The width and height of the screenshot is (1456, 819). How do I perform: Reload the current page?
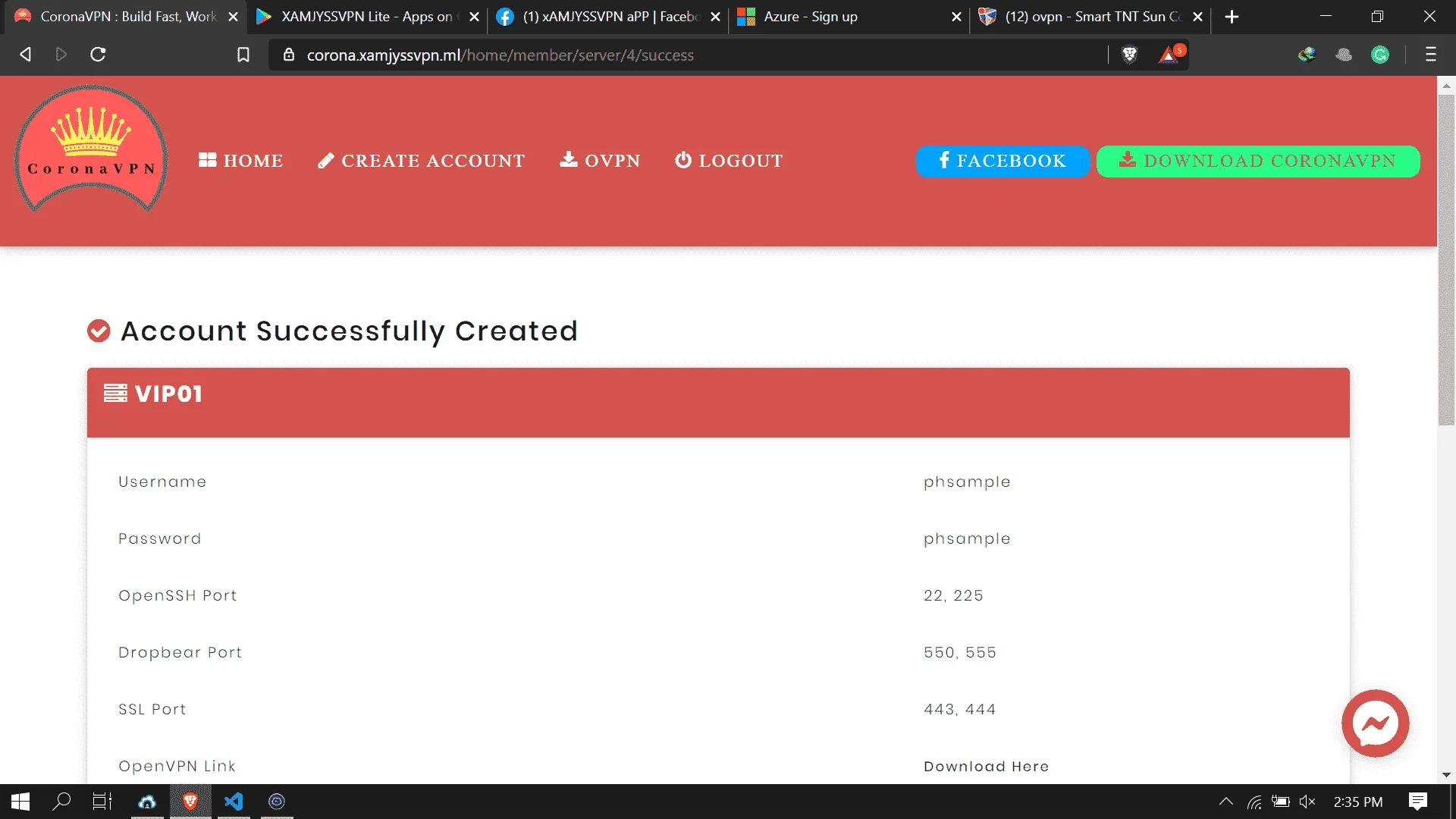tap(98, 55)
